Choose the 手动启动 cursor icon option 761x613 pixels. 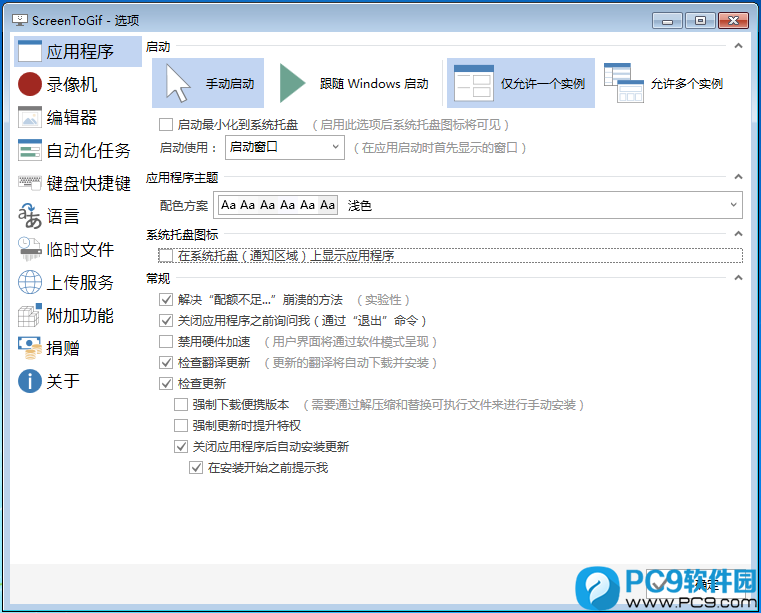click(178, 83)
